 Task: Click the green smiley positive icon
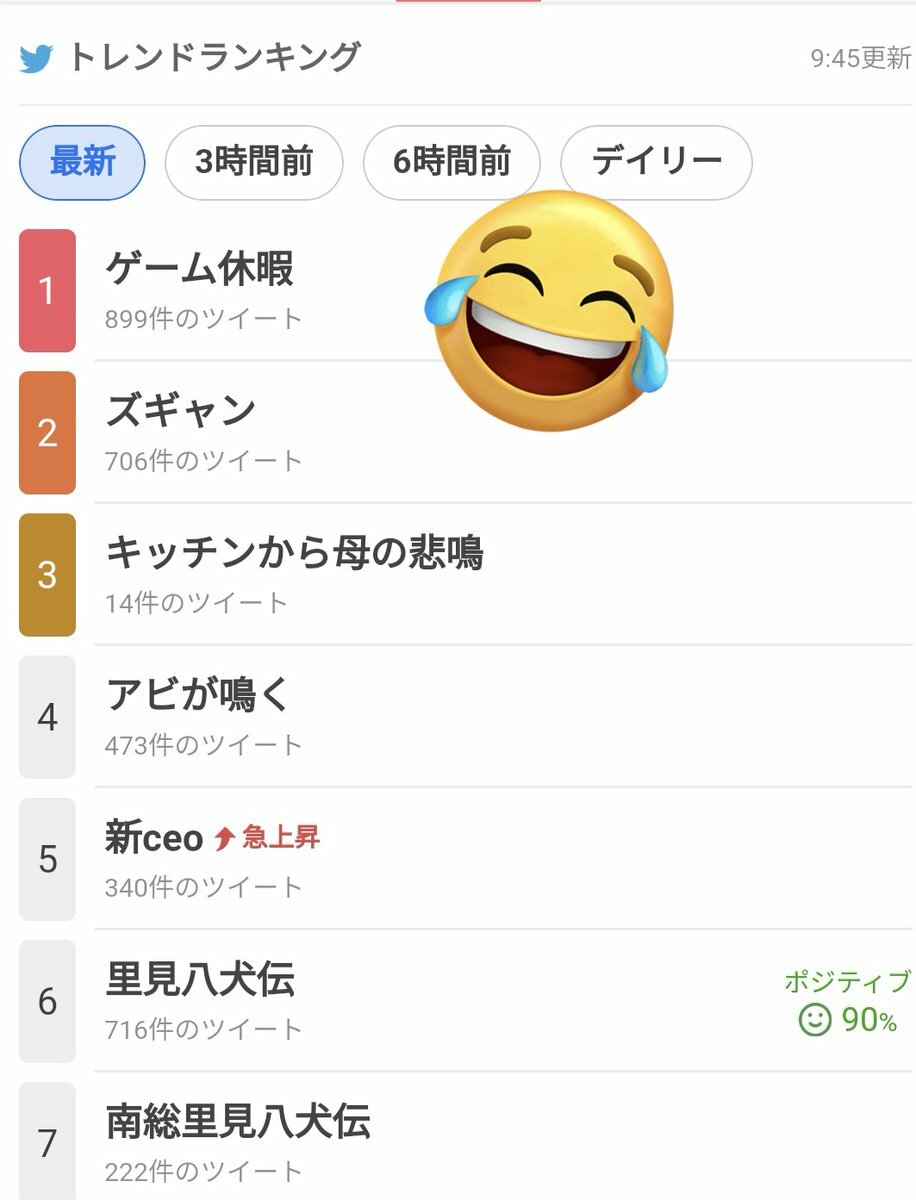pyautogui.click(x=815, y=1019)
